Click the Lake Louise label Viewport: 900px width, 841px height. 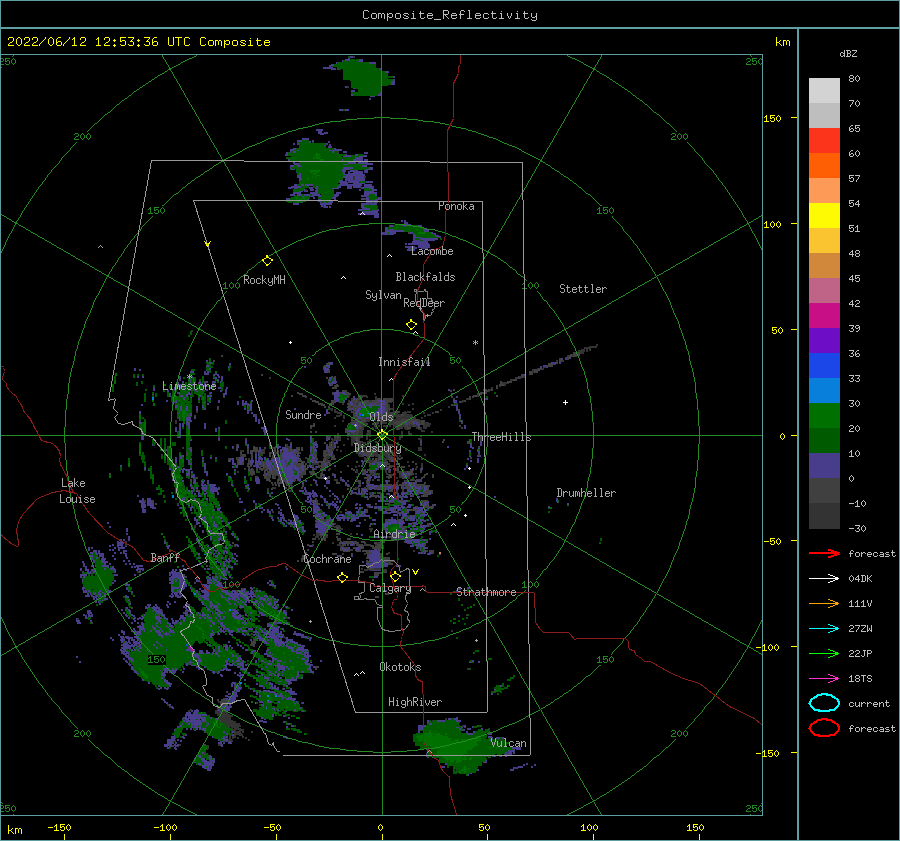[77, 491]
